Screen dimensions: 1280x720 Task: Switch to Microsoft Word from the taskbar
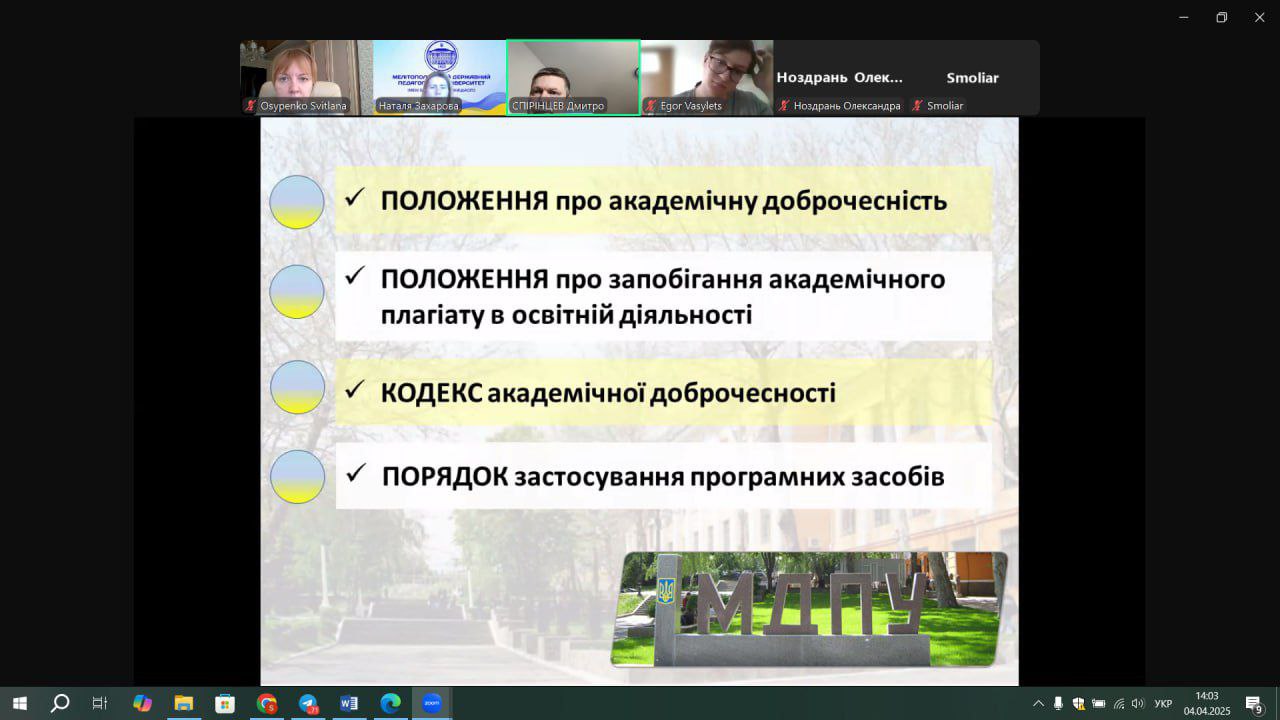tap(348, 703)
